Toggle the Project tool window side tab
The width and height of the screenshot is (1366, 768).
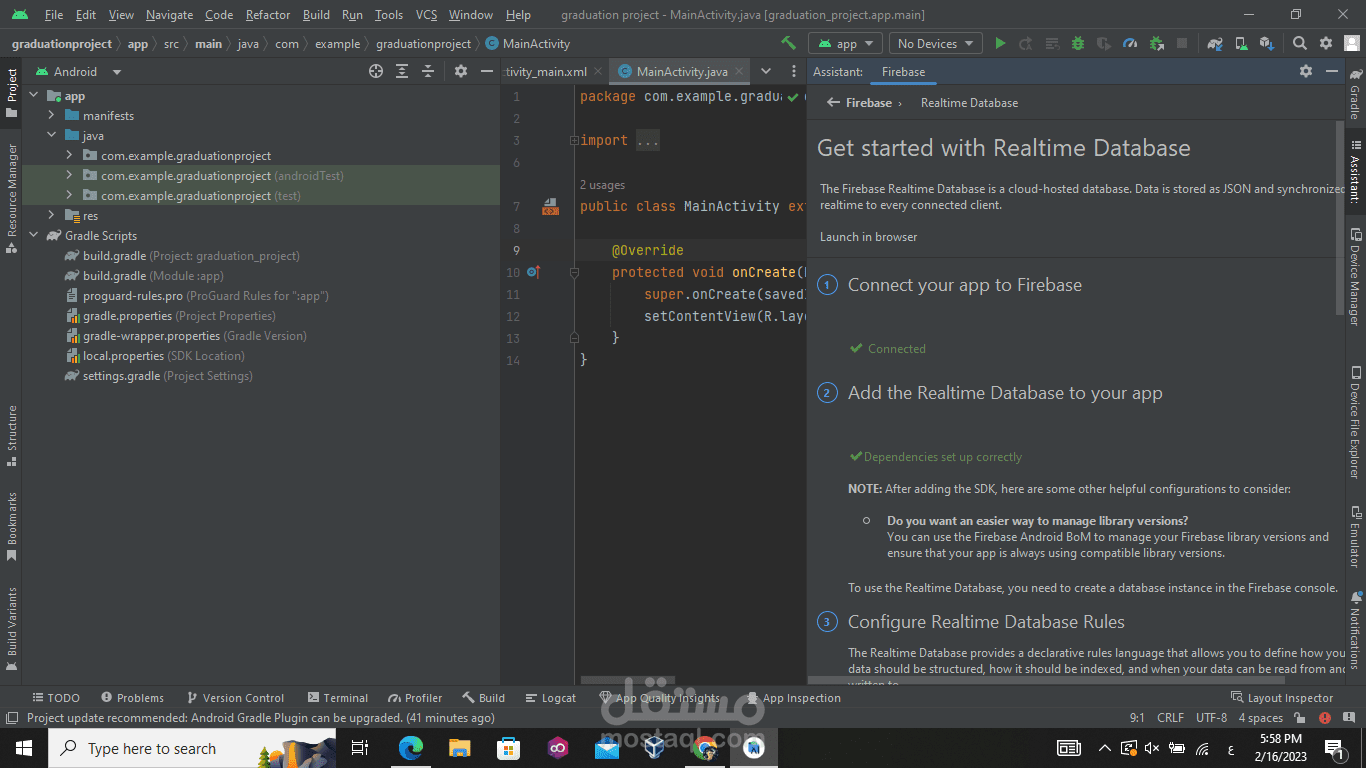click(12, 92)
